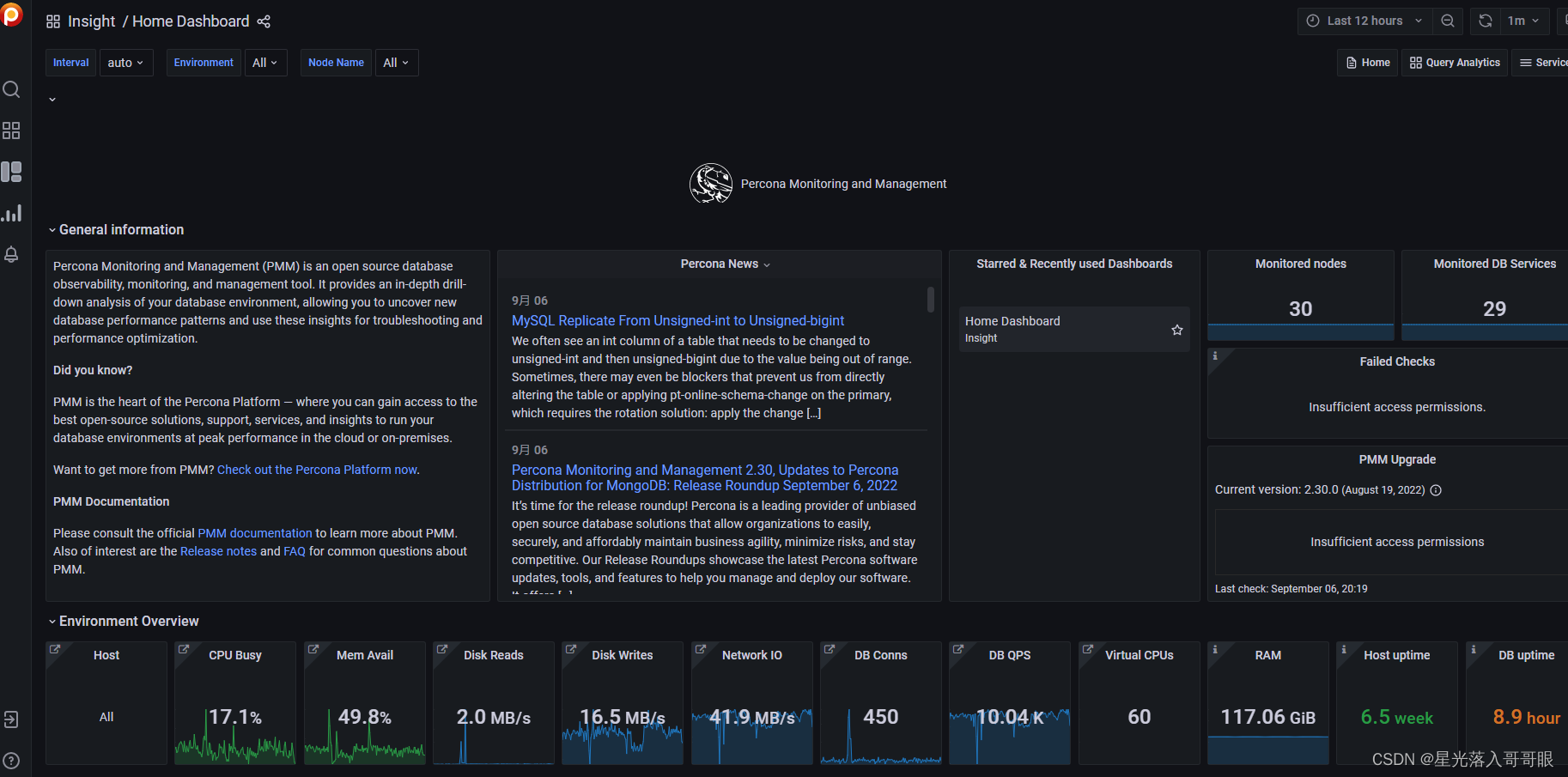Viewport: 1568px width, 777px height.
Task: Open the Release notes link
Action: [x=218, y=551]
